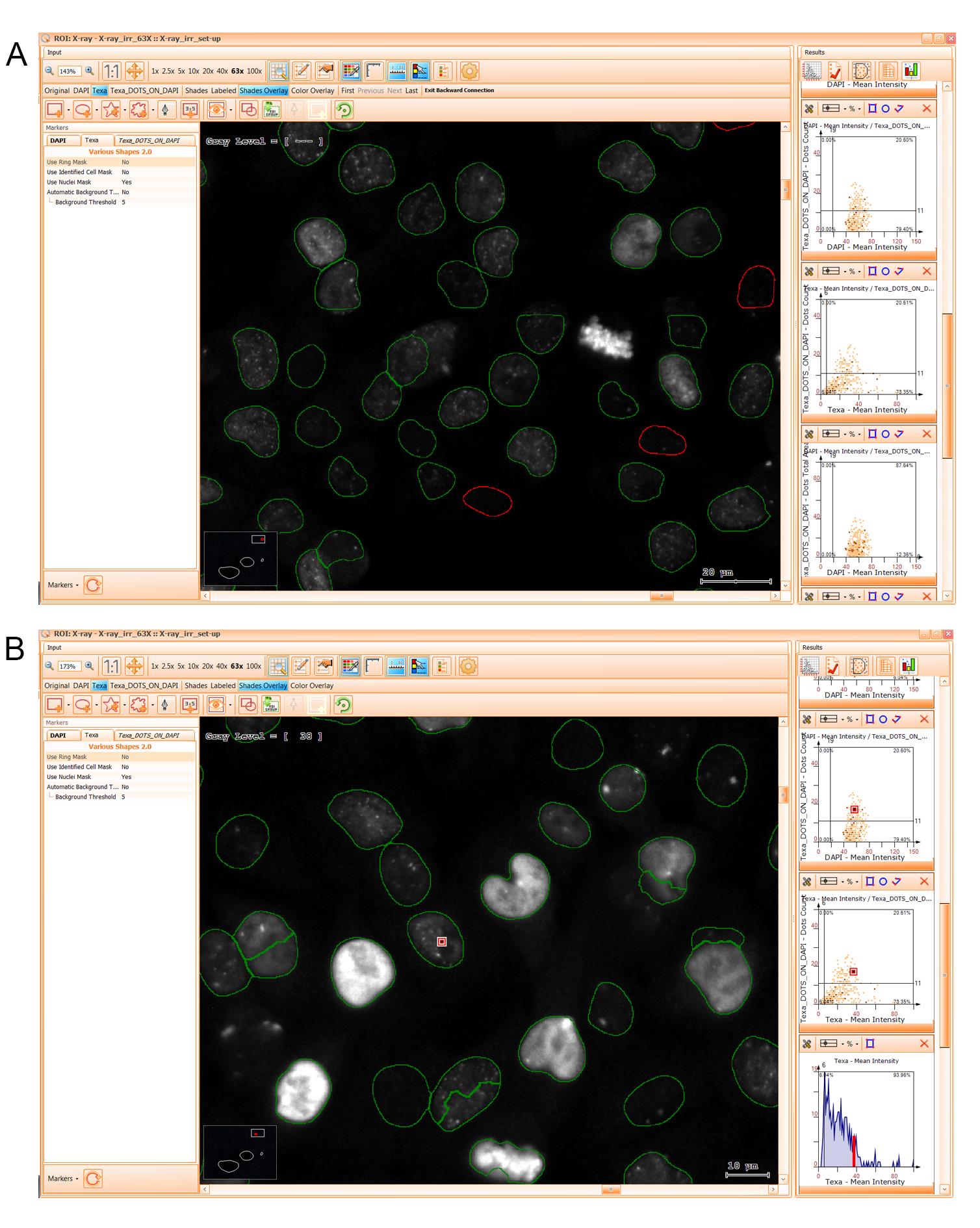Open the Markers dropdown in window A
Screen dimensions: 980x1228
63,585
